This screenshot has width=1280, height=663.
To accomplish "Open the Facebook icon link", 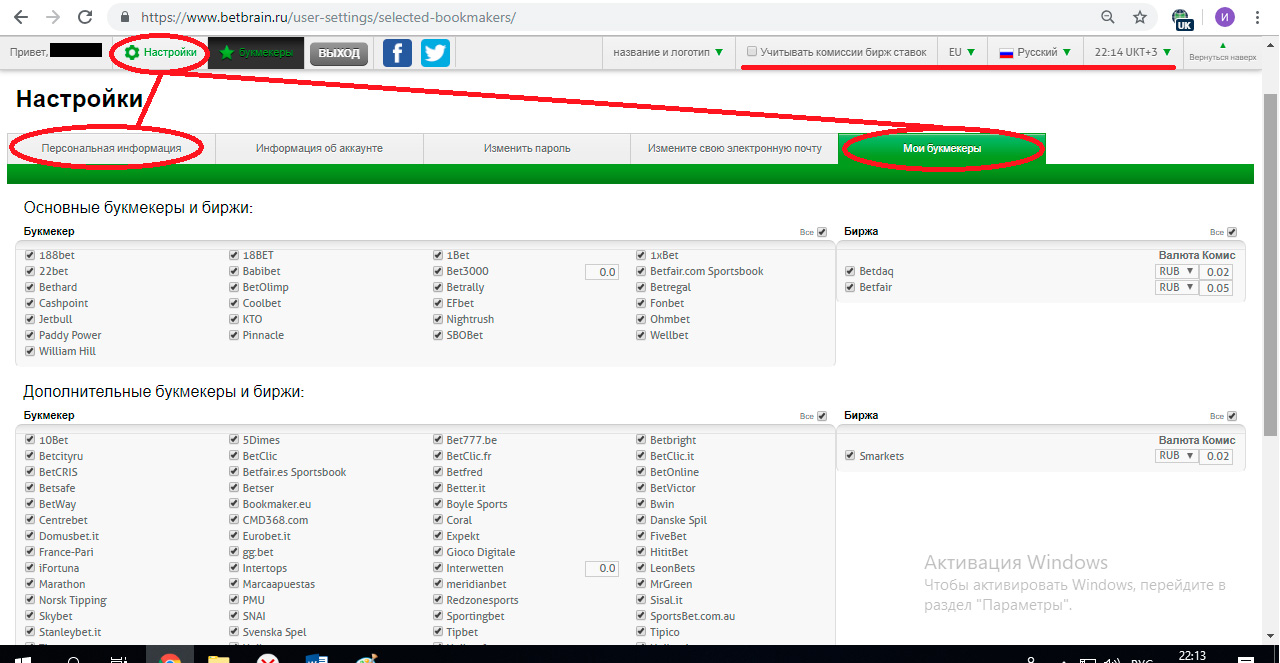I will (x=397, y=52).
